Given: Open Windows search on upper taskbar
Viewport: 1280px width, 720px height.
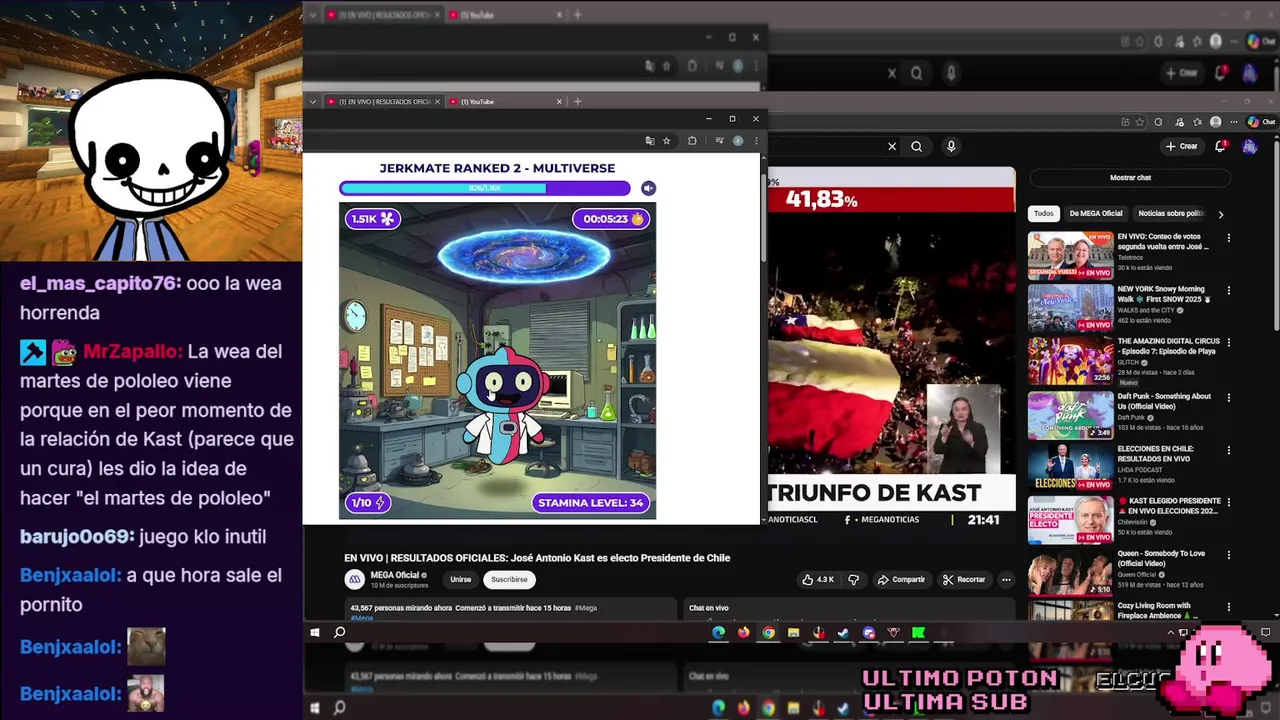Looking at the screenshot, I should coord(340,632).
